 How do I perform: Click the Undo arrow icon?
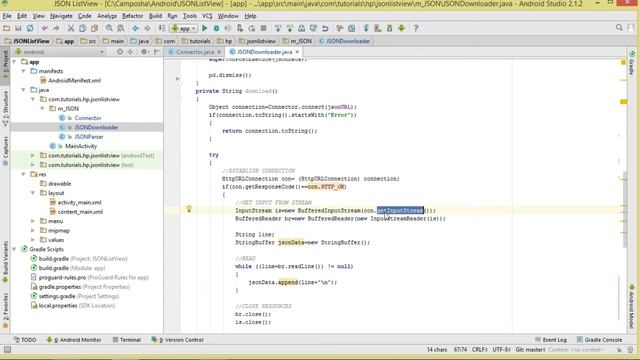[x=44, y=28]
